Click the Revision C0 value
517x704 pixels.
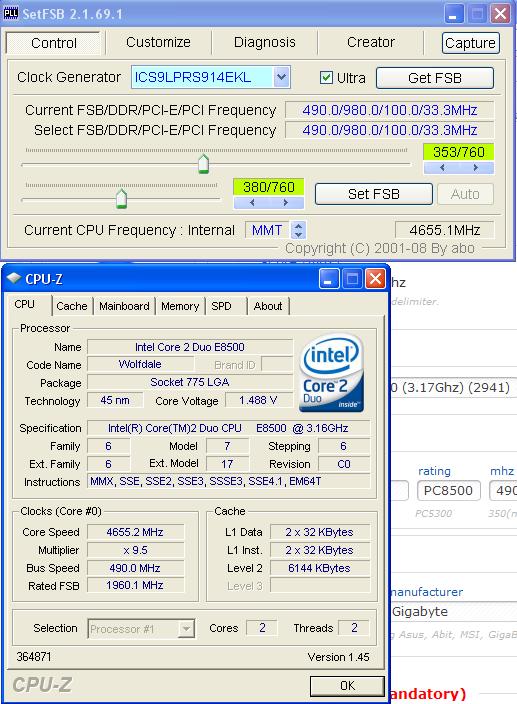(x=344, y=464)
